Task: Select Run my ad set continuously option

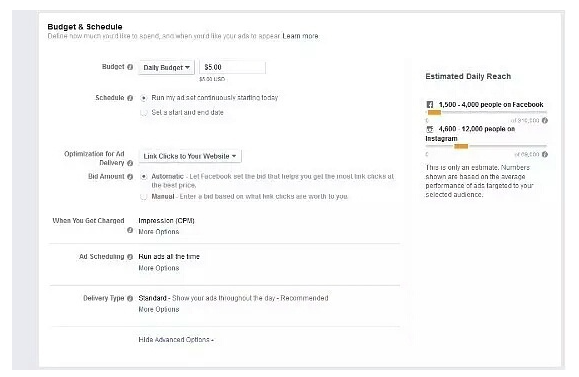Action: click(x=144, y=99)
